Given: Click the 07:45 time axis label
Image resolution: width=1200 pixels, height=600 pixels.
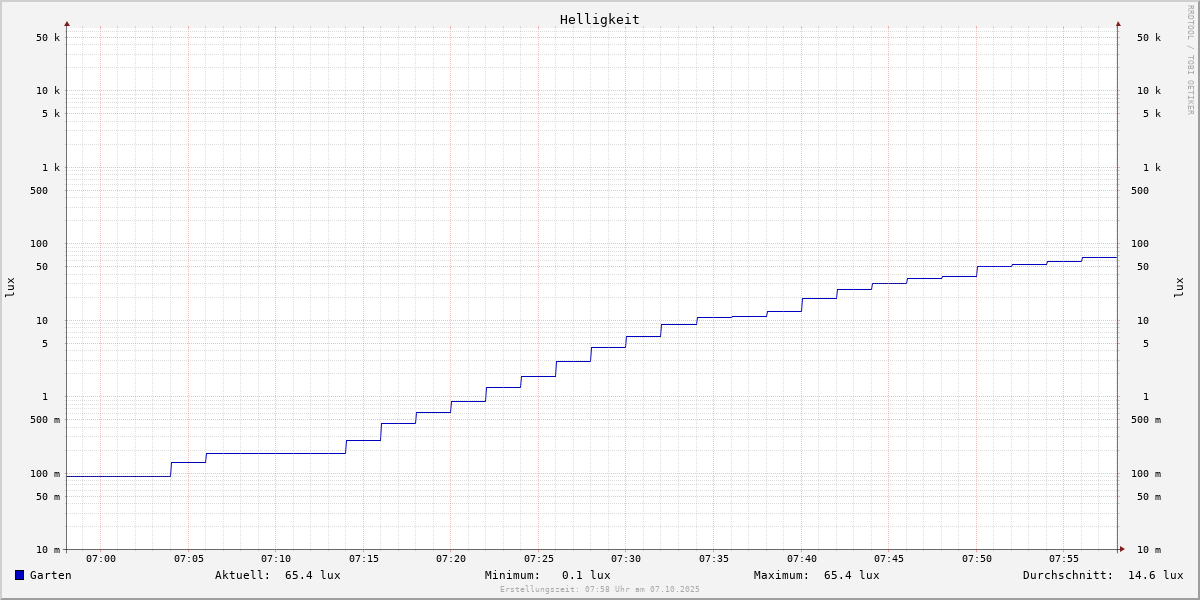Looking at the screenshot, I should [x=889, y=558].
